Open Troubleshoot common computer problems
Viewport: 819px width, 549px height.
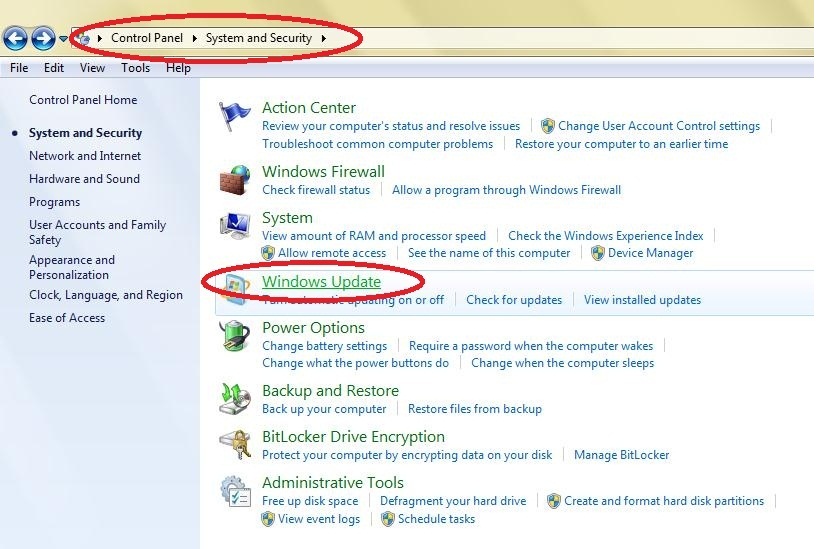pos(378,144)
